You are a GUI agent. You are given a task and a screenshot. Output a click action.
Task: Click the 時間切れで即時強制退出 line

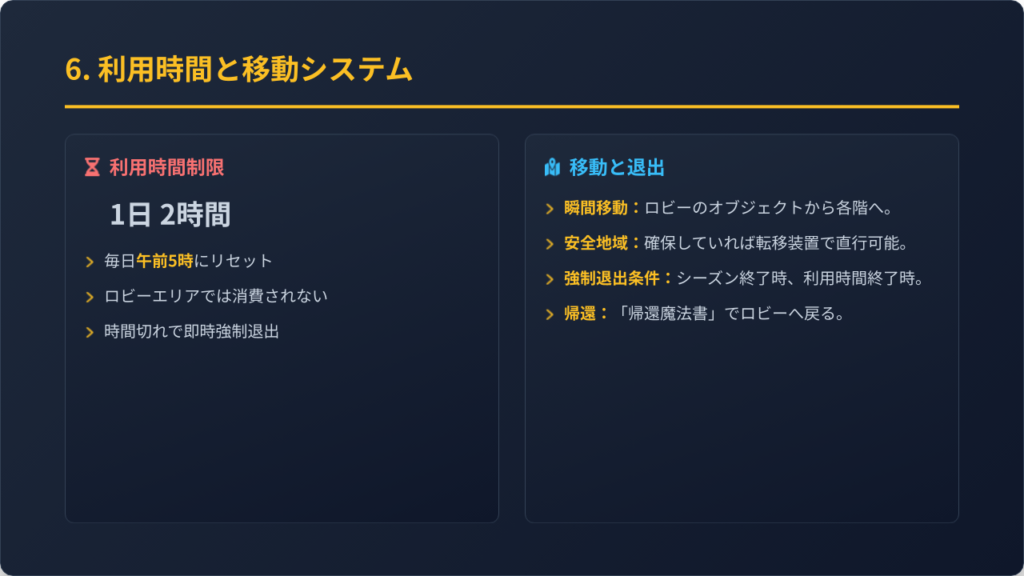coord(191,331)
